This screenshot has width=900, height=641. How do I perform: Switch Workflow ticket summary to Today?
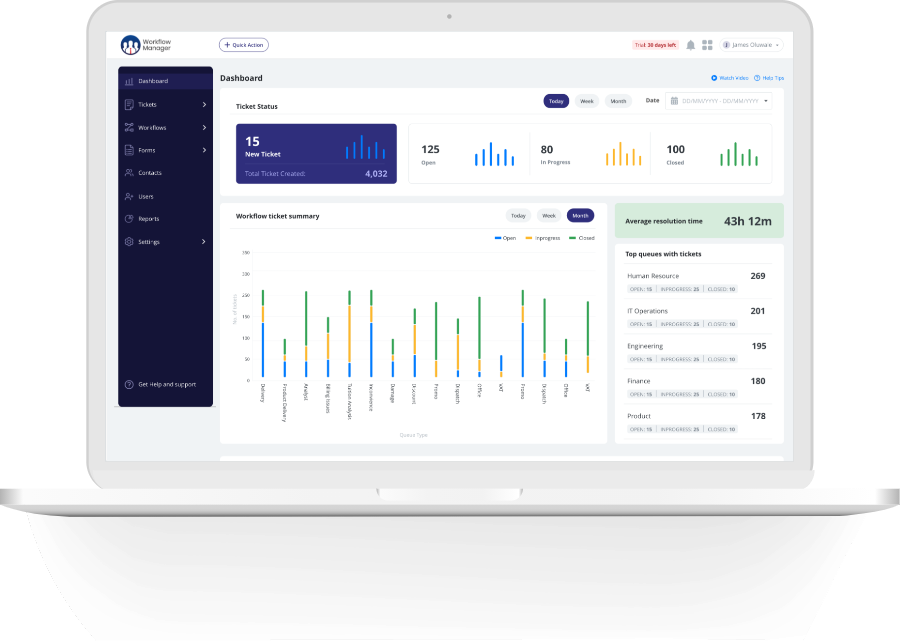click(x=518, y=215)
